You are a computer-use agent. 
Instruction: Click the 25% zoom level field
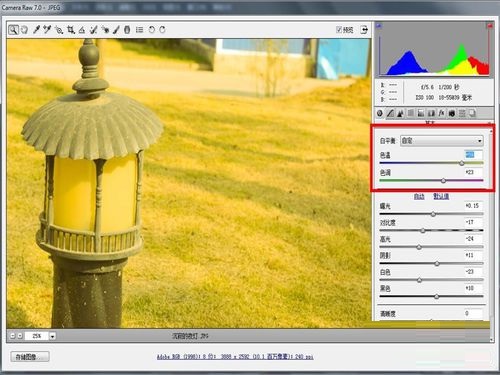[x=37, y=336]
